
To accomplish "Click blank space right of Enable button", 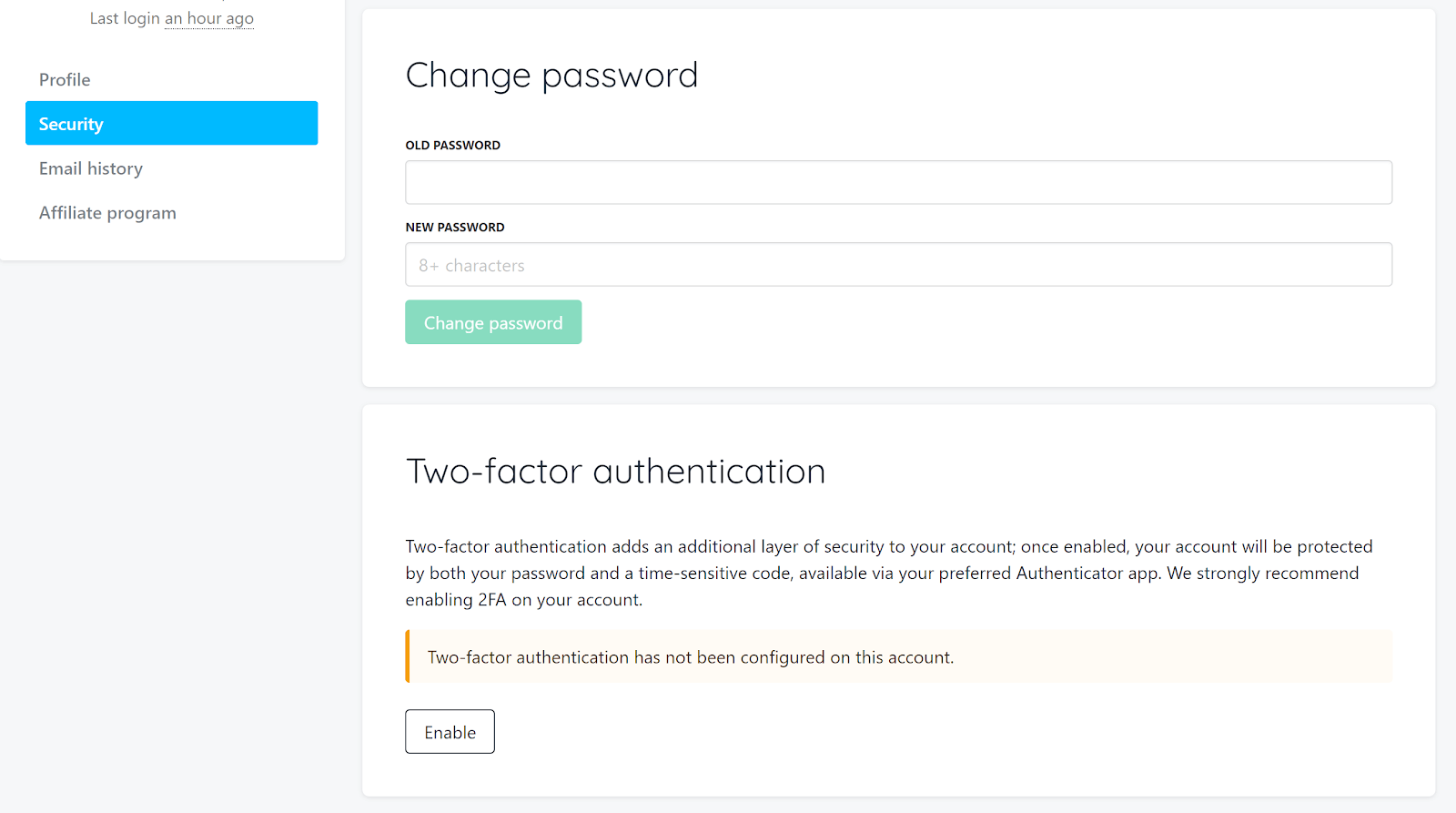I will [910, 732].
